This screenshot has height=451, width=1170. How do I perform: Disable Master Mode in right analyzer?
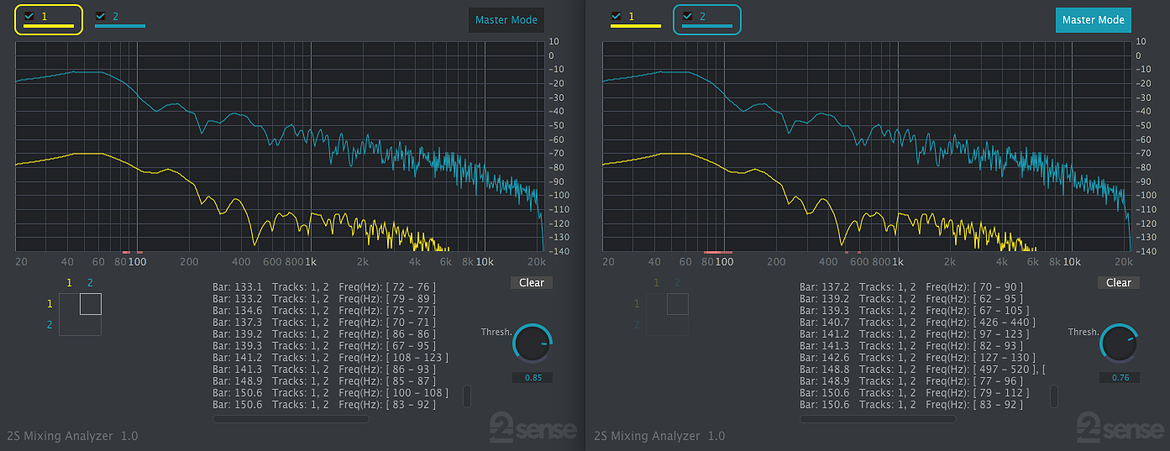[1093, 20]
